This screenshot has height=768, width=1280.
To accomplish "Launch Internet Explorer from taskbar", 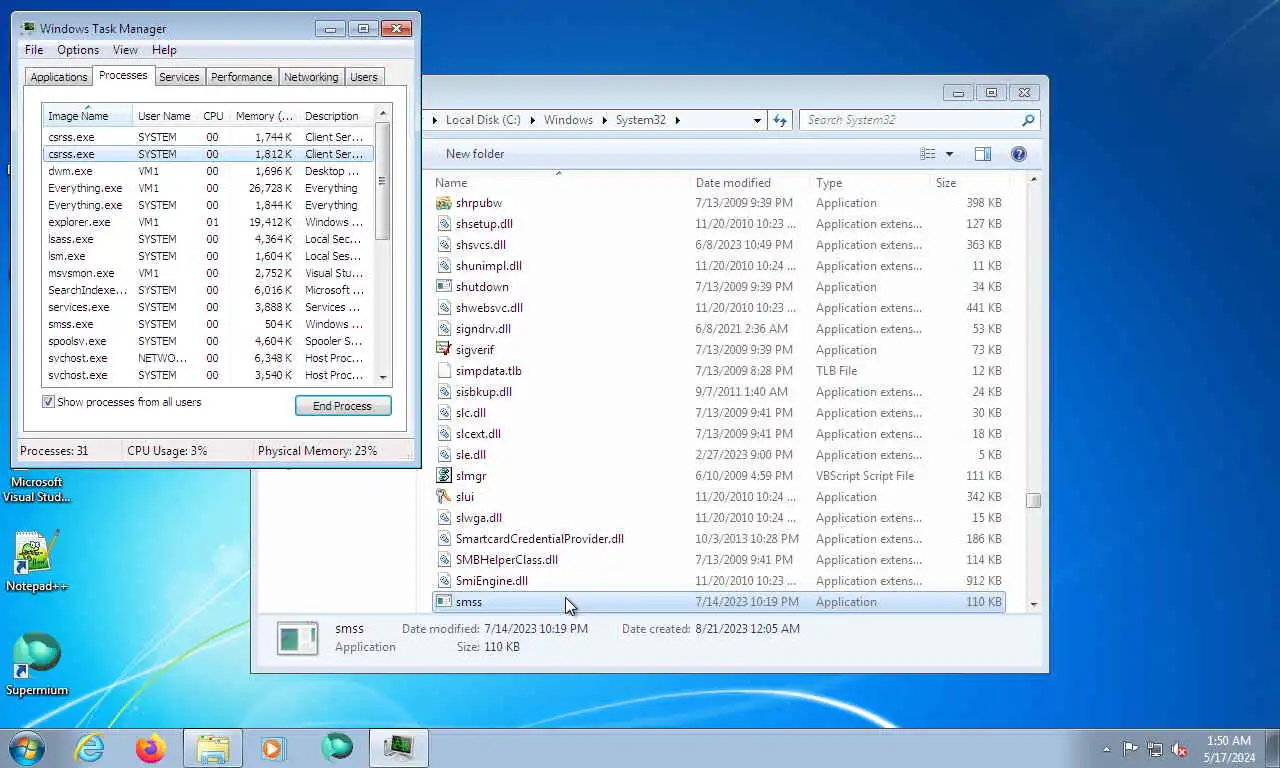I will pos(90,748).
